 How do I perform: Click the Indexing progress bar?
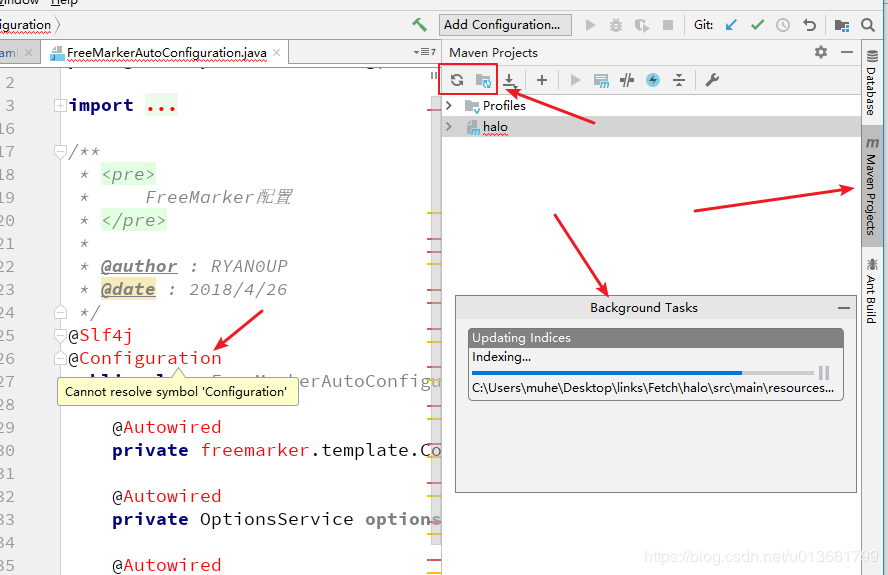[x=642, y=373]
